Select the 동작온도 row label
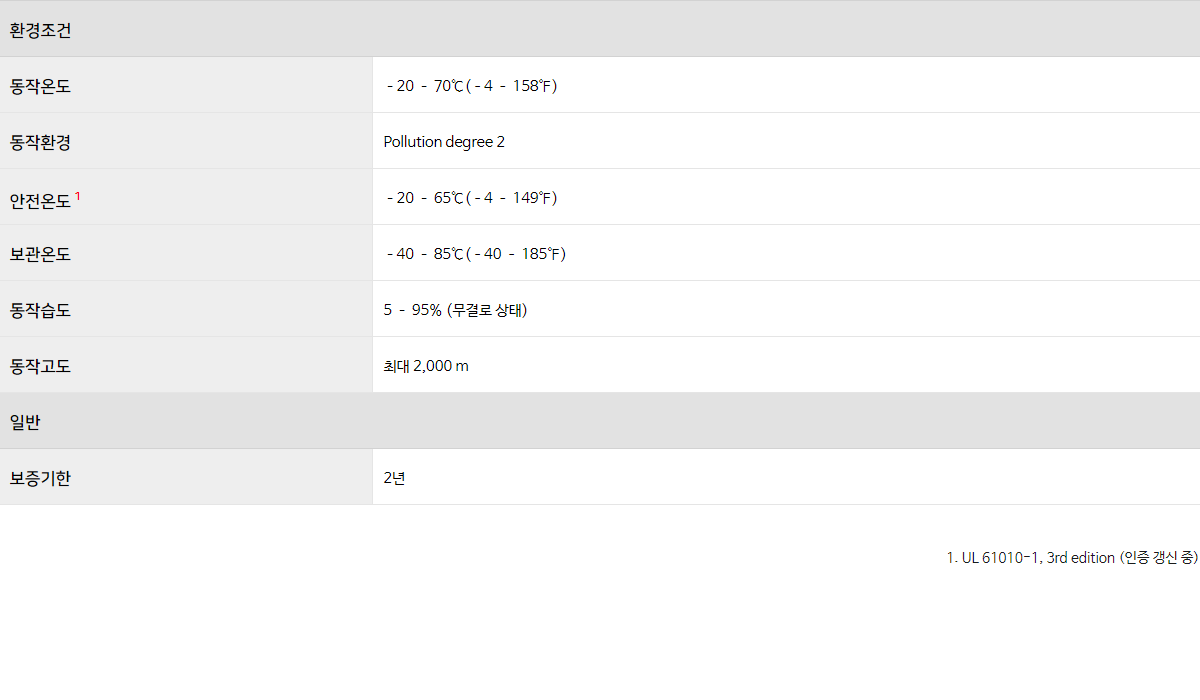1200x700 pixels. point(41,86)
